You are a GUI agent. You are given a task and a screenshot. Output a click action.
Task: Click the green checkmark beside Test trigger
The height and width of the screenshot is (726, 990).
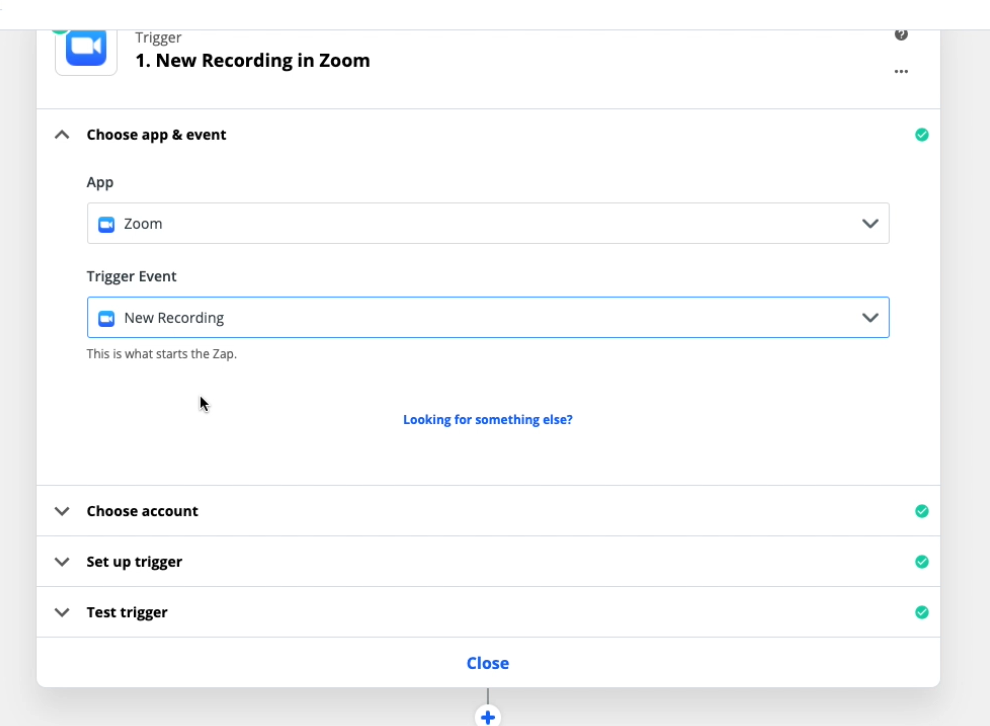(922, 612)
